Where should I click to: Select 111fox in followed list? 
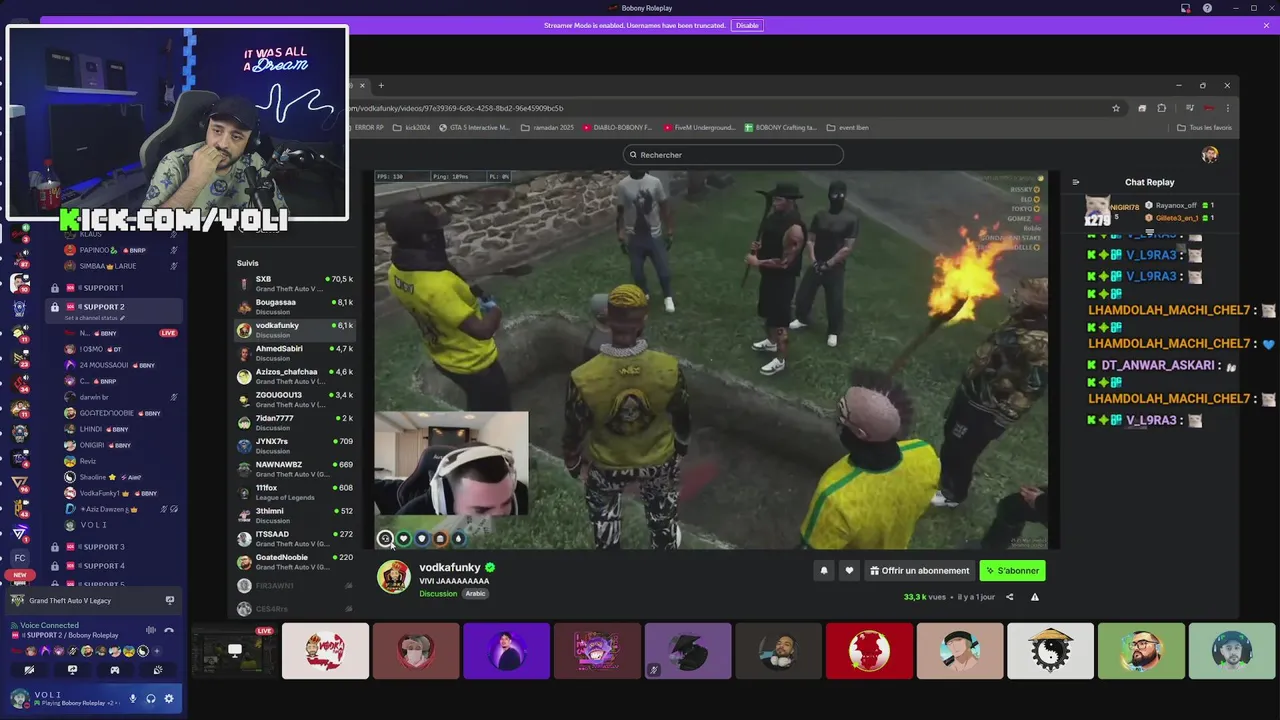293,492
